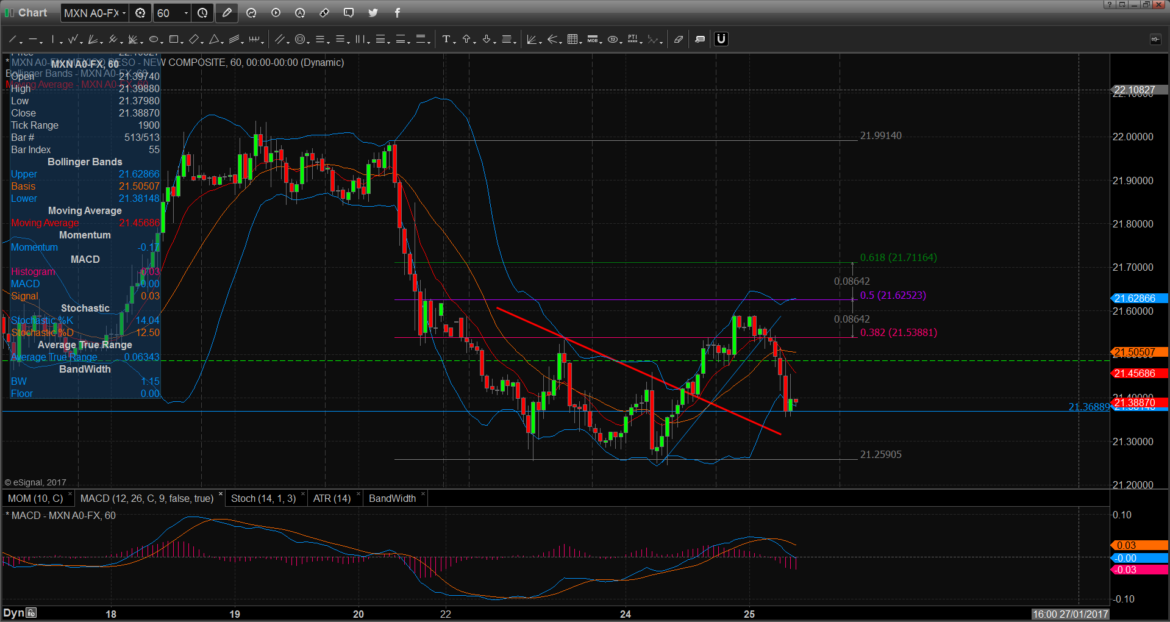The image size is (1170, 622).
Task: Click the refresh chart circular icon
Action: 251,13
